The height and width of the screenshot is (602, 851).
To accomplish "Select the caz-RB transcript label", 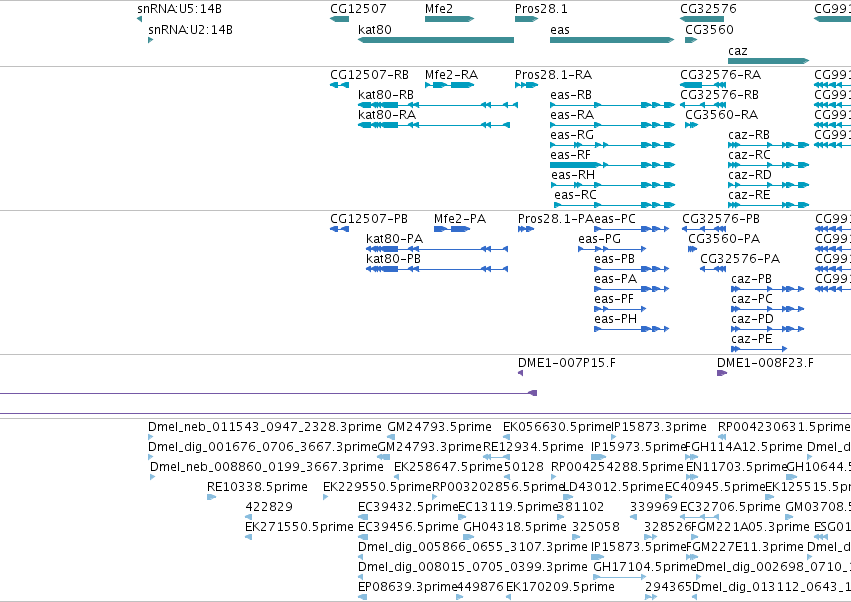I will tap(748, 135).
